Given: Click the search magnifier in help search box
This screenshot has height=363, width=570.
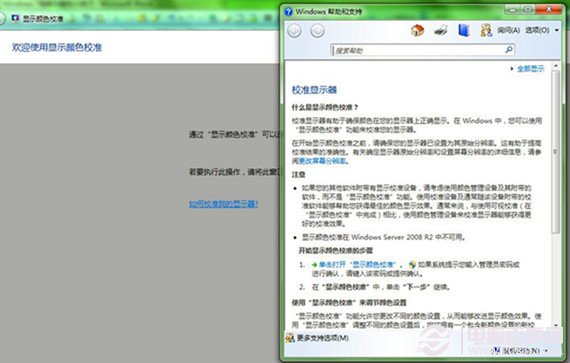Looking at the screenshot, I should point(509,49).
